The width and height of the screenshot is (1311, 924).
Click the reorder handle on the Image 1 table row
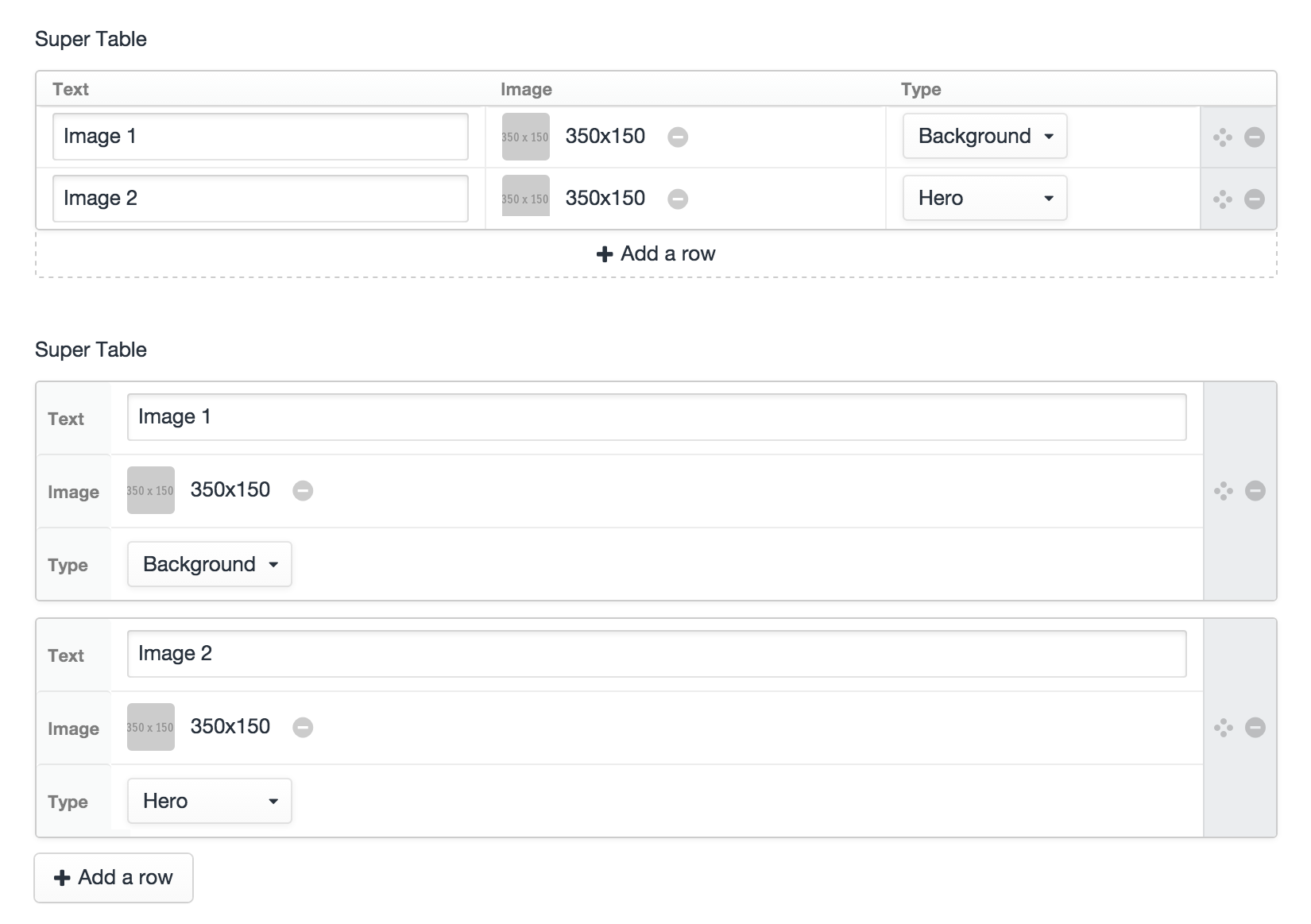pos(1221,137)
